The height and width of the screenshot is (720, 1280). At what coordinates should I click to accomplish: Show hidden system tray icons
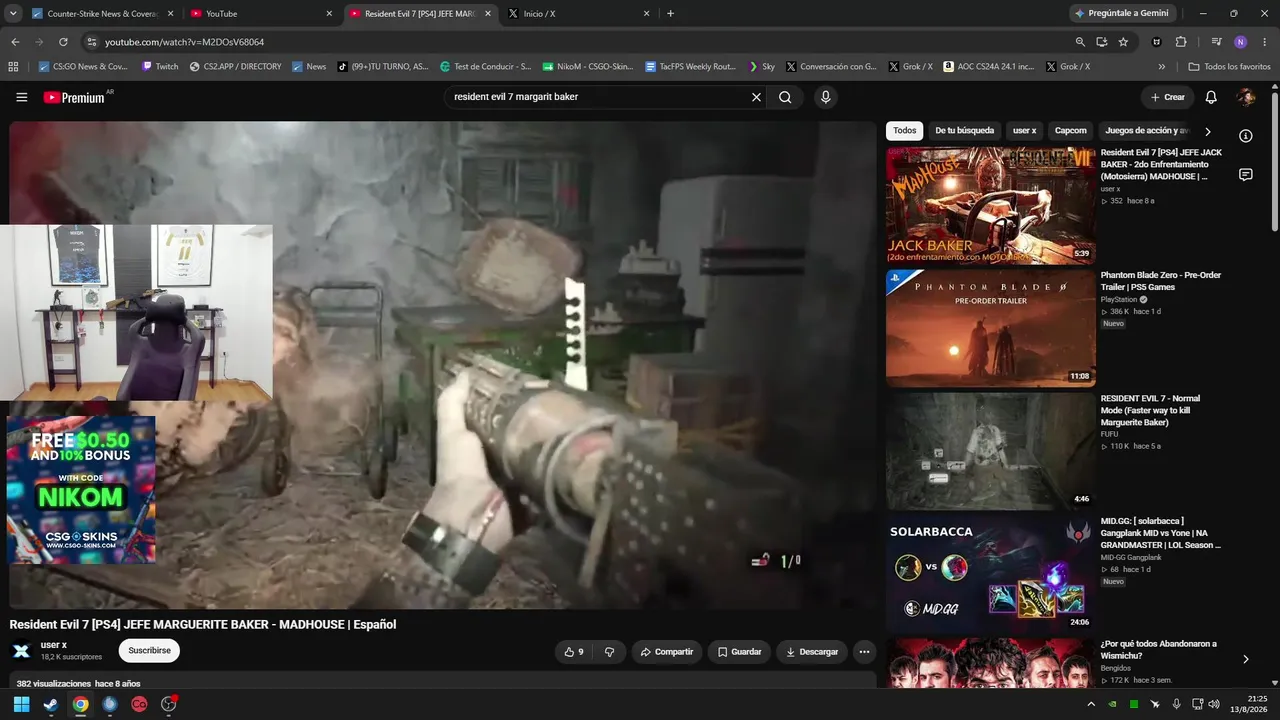point(1091,704)
